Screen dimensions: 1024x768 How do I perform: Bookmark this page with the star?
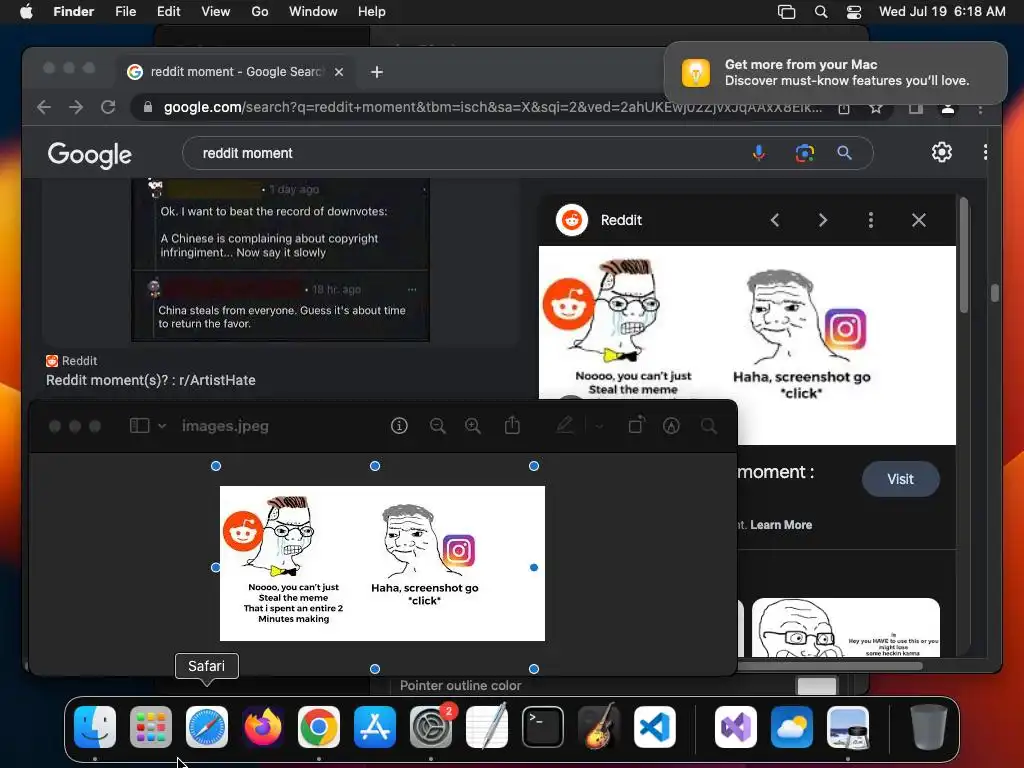[x=876, y=108]
